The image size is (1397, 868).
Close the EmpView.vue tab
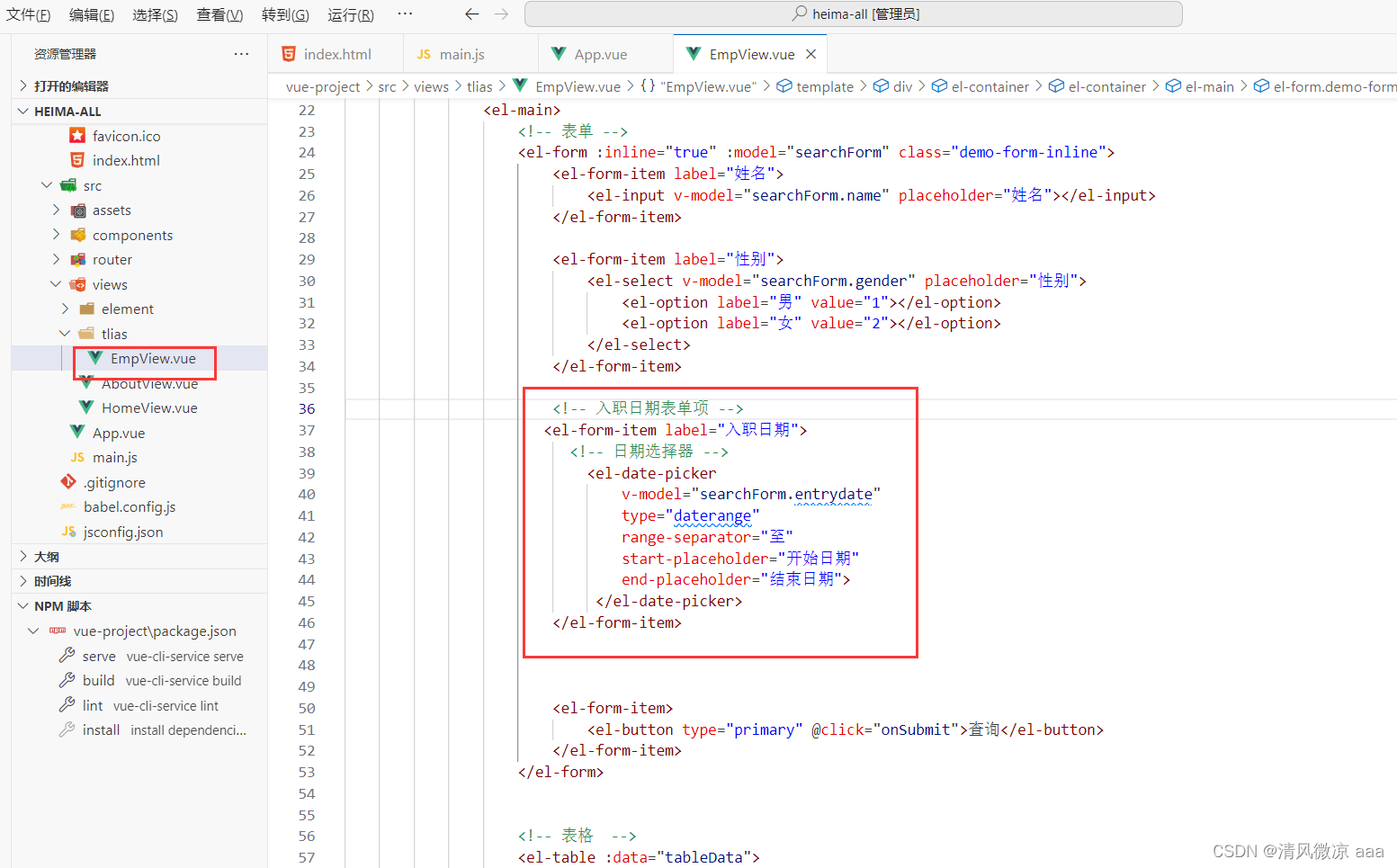[811, 54]
